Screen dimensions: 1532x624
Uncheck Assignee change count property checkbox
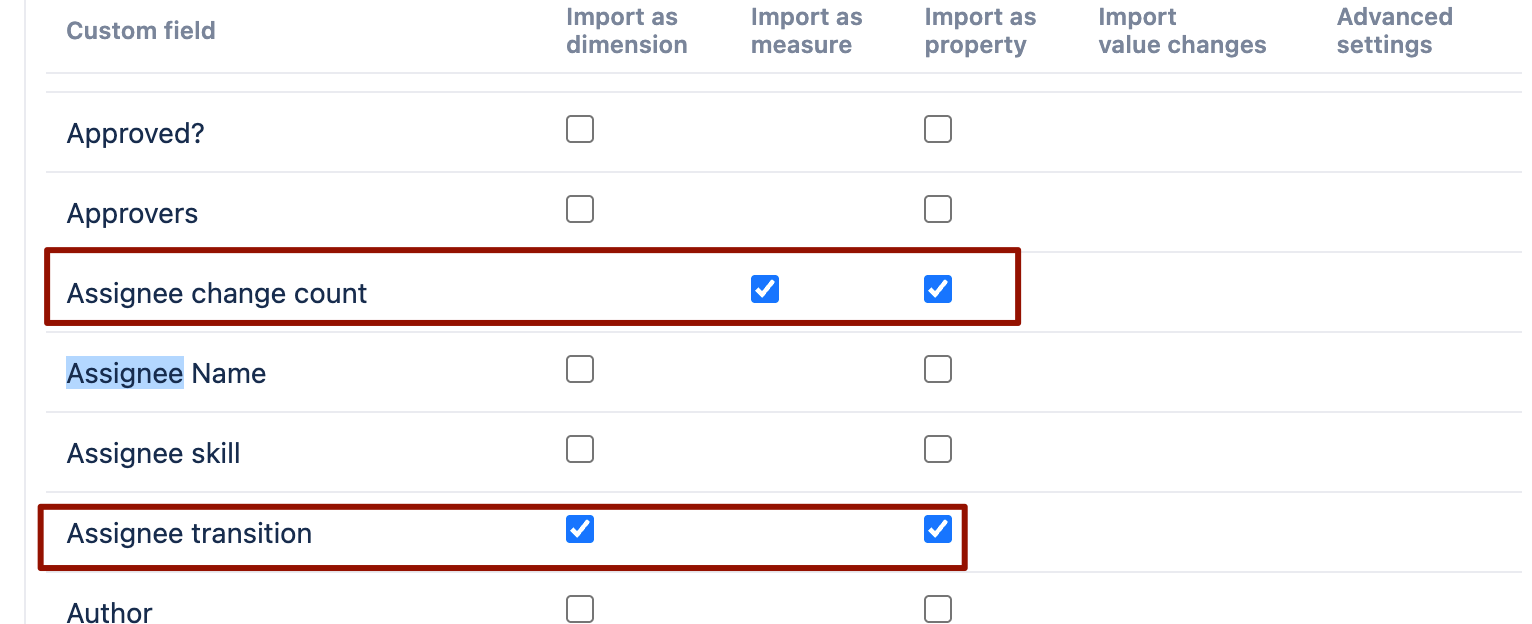click(x=938, y=289)
